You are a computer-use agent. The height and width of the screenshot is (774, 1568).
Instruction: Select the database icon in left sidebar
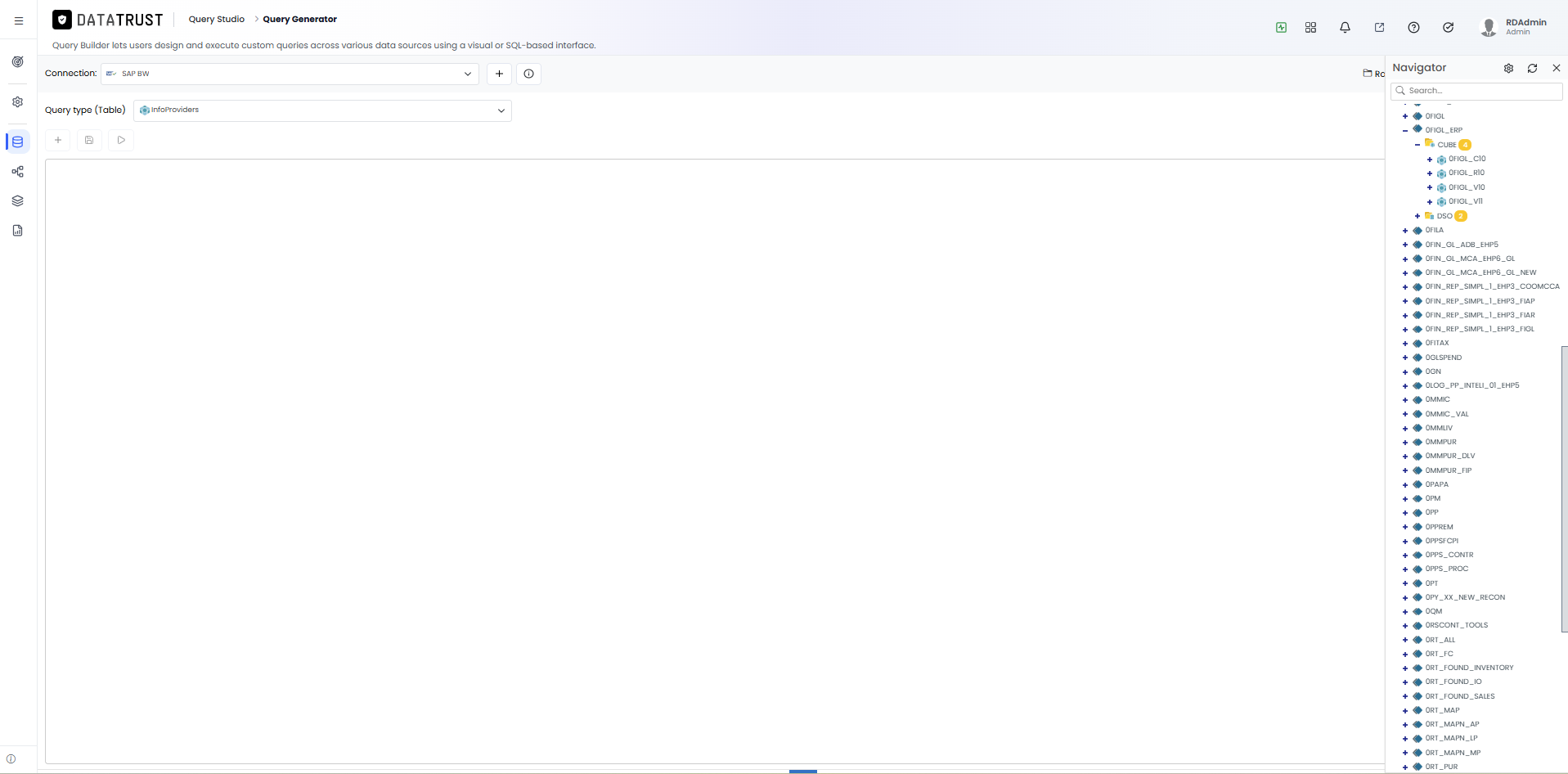pyautogui.click(x=17, y=142)
